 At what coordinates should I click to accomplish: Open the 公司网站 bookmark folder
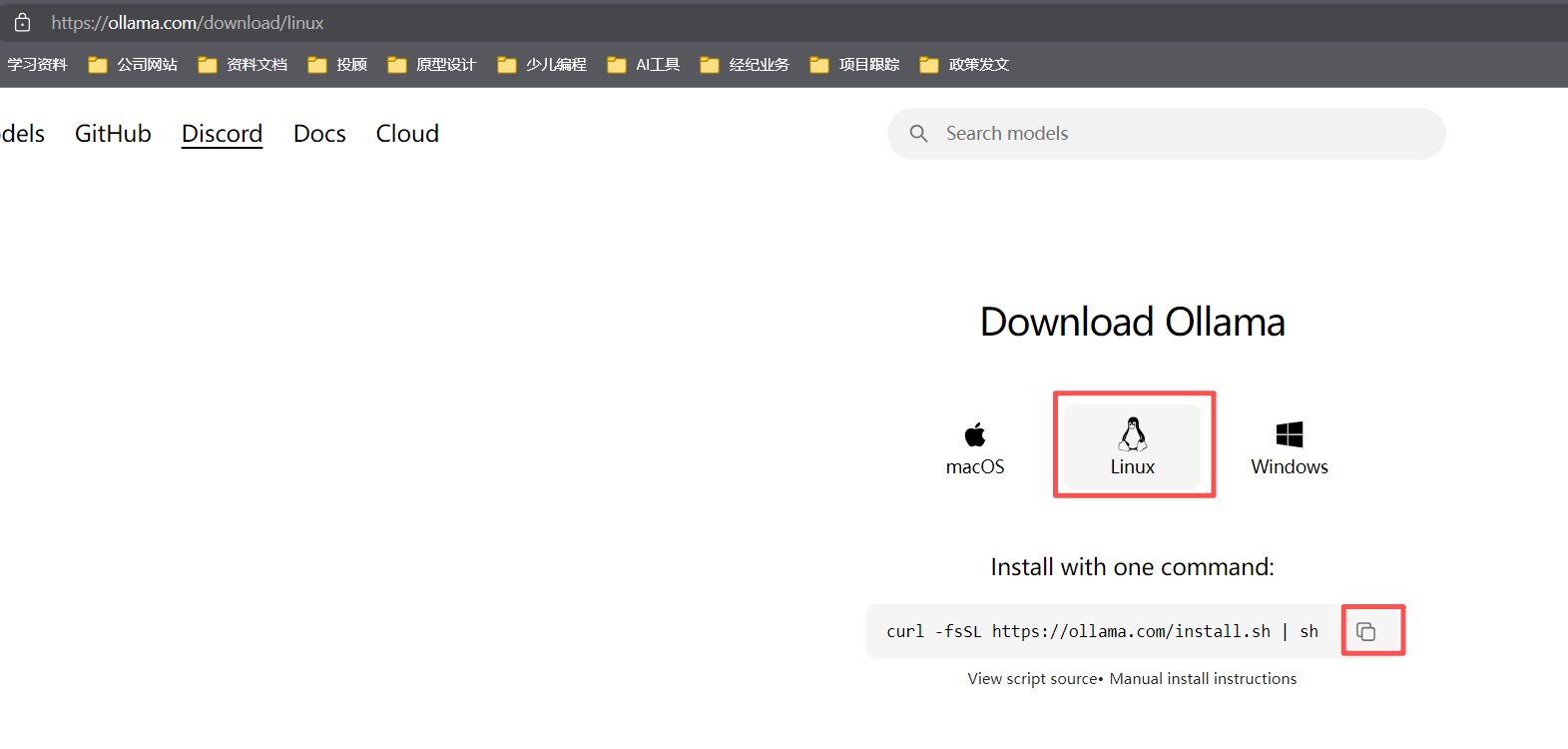point(133,65)
